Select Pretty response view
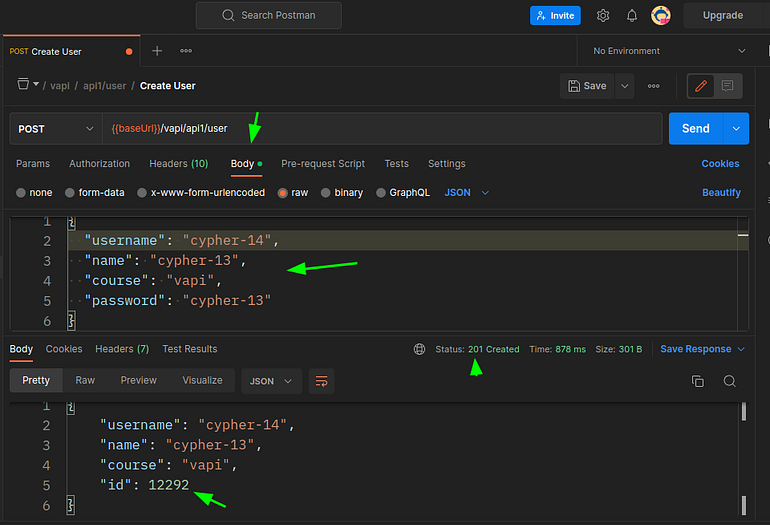This screenshot has width=770, height=525. tap(36, 381)
